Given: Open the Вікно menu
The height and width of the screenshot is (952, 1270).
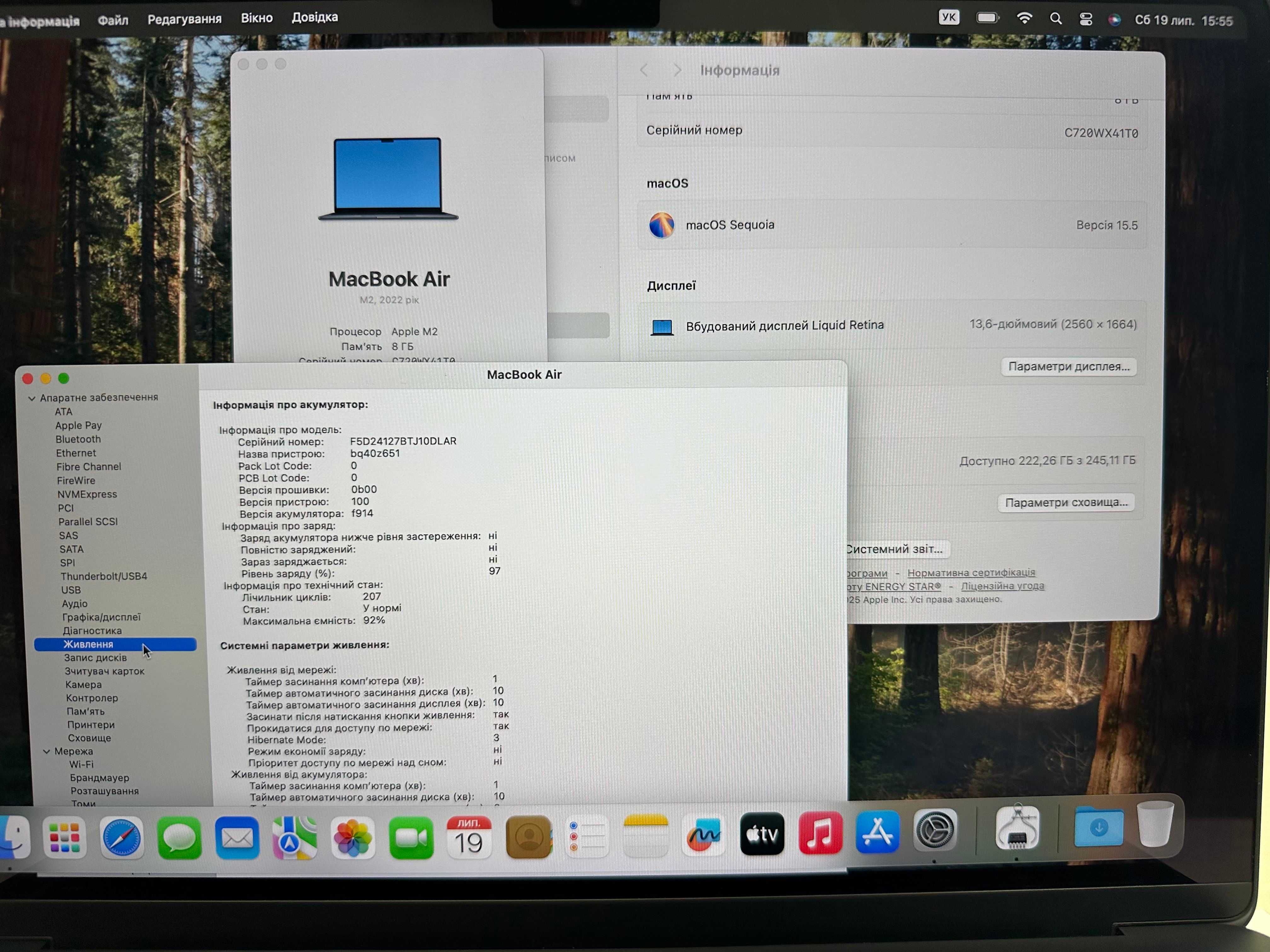Looking at the screenshot, I should pyautogui.click(x=257, y=18).
